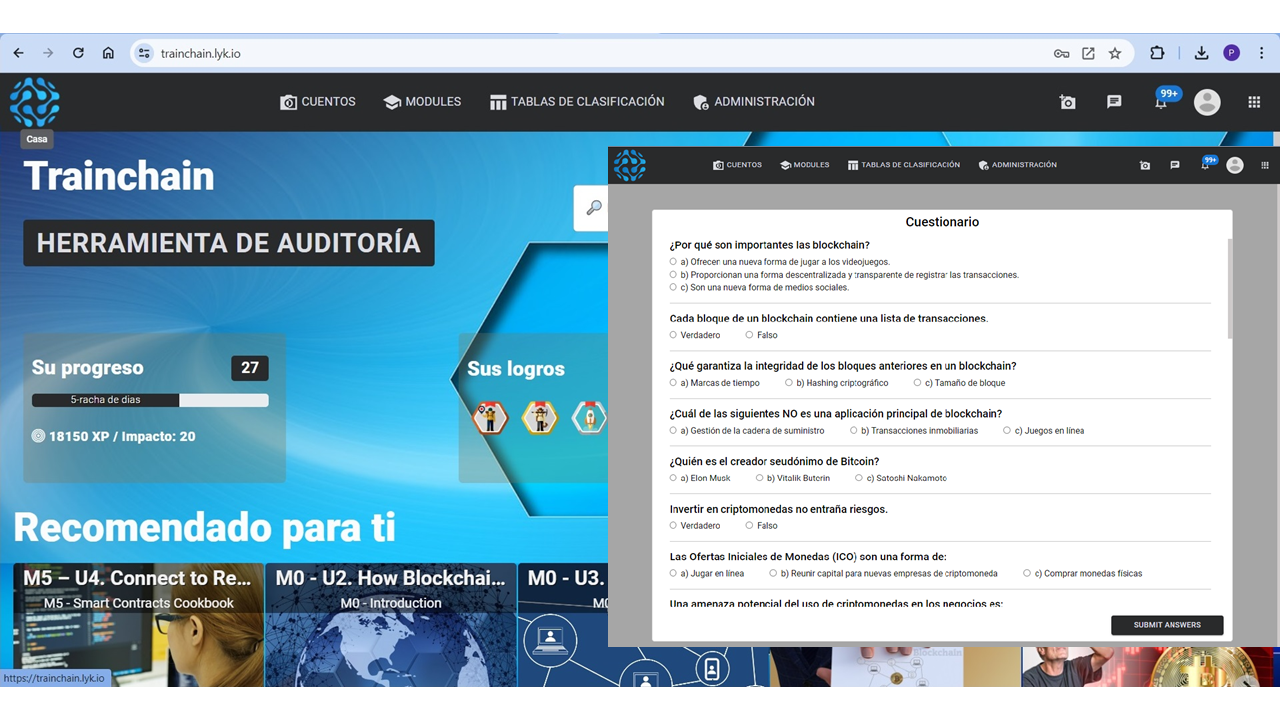The width and height of the screenshot is (1280, 720).
Task: Select answer b) Vitalik Buterin
Action: 760,478
